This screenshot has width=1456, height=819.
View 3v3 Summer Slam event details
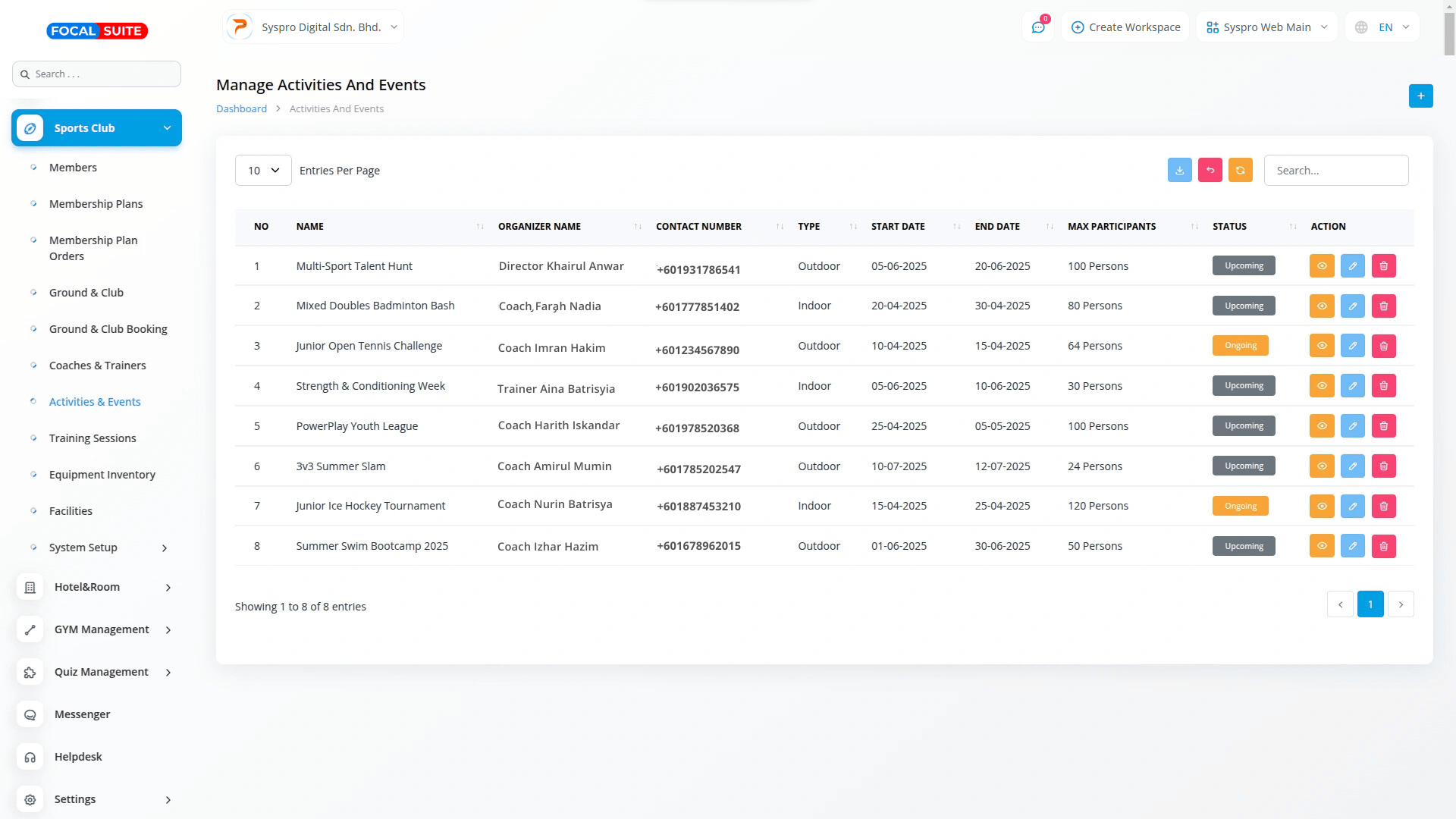pyautogui.click(x=1321, y=466)
